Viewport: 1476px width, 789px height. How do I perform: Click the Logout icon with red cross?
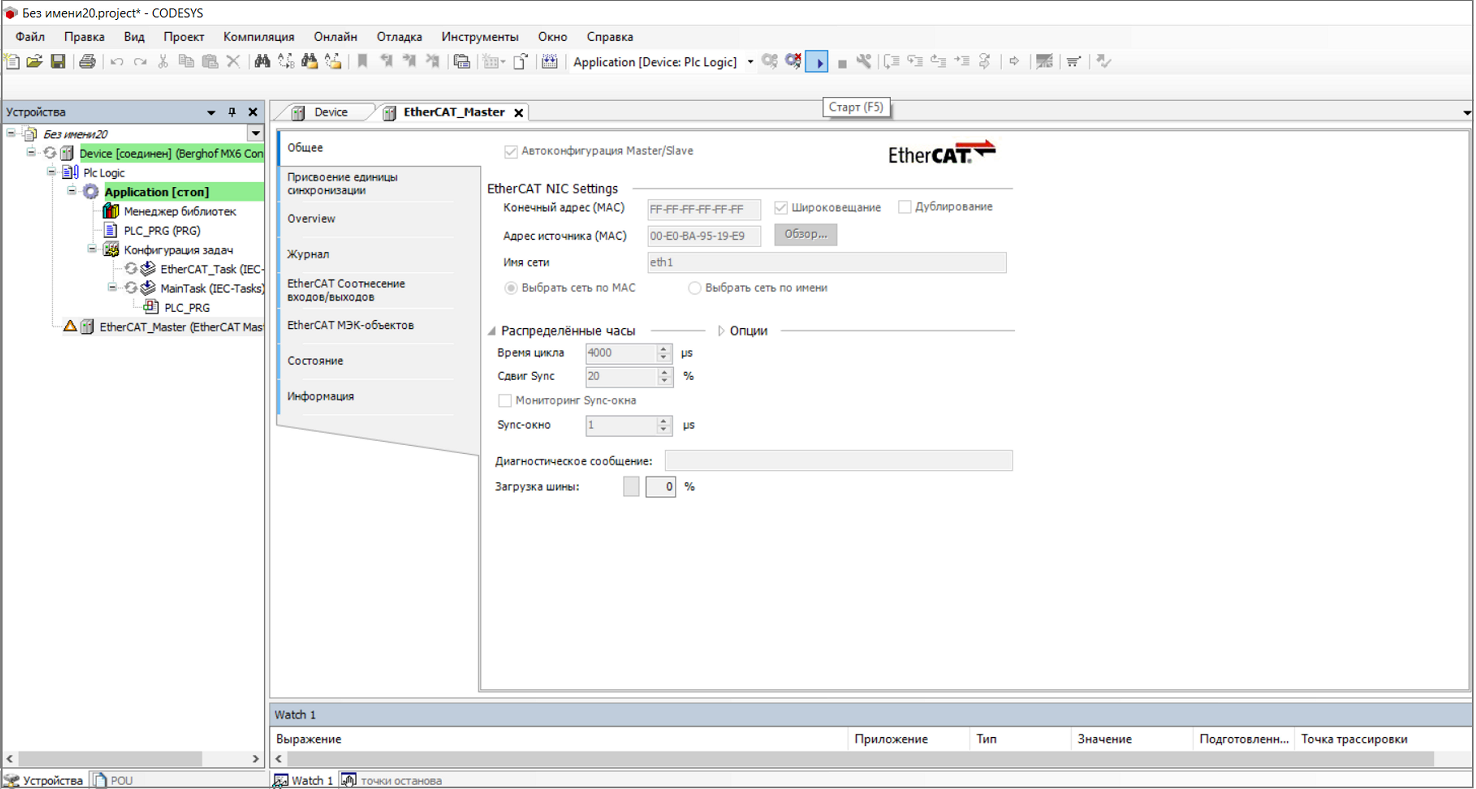pyautogui.click(x=794, y=62)
